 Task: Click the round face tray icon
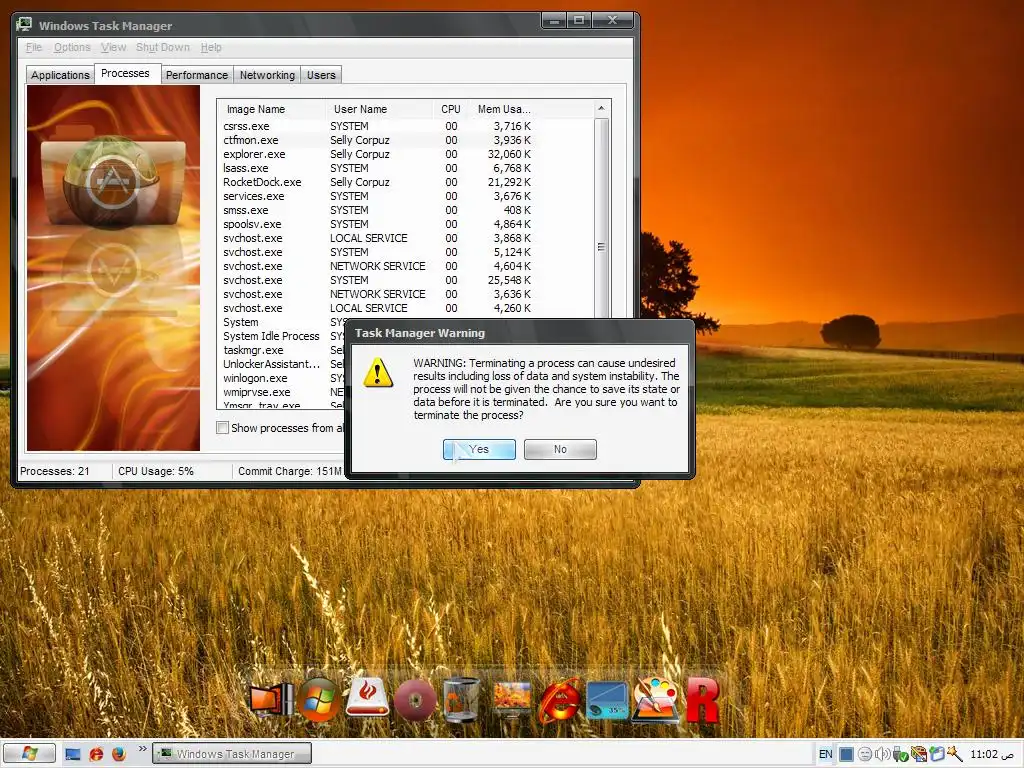pos(865,754)
